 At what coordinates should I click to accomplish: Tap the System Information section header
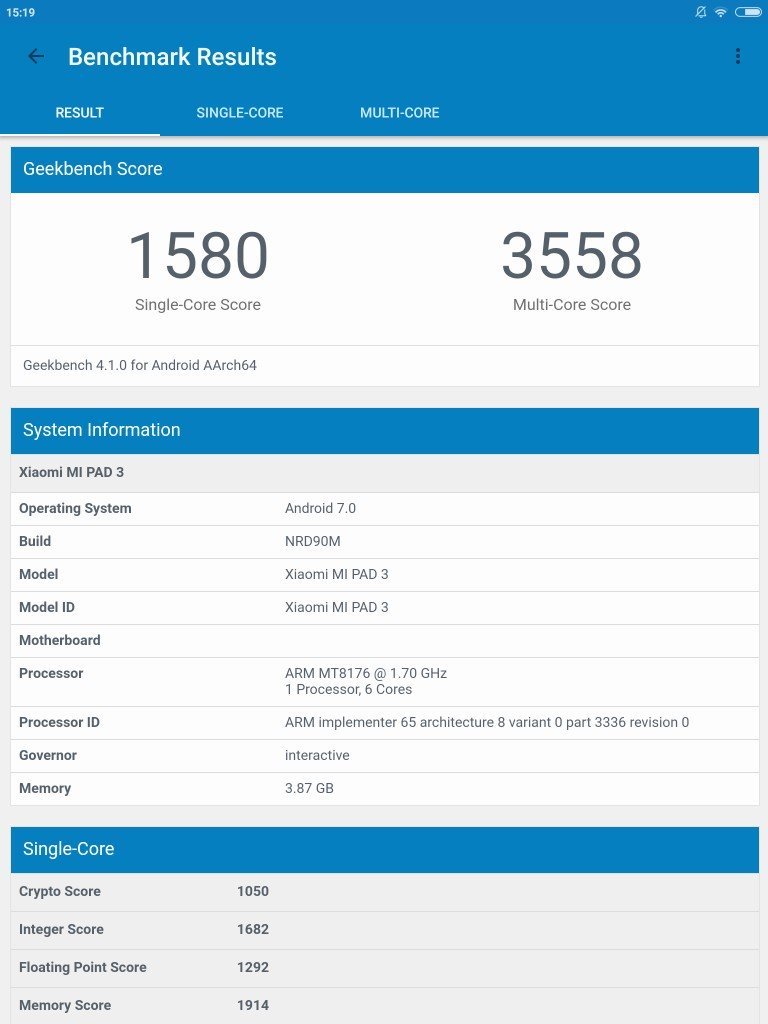(x=385, y=430)
